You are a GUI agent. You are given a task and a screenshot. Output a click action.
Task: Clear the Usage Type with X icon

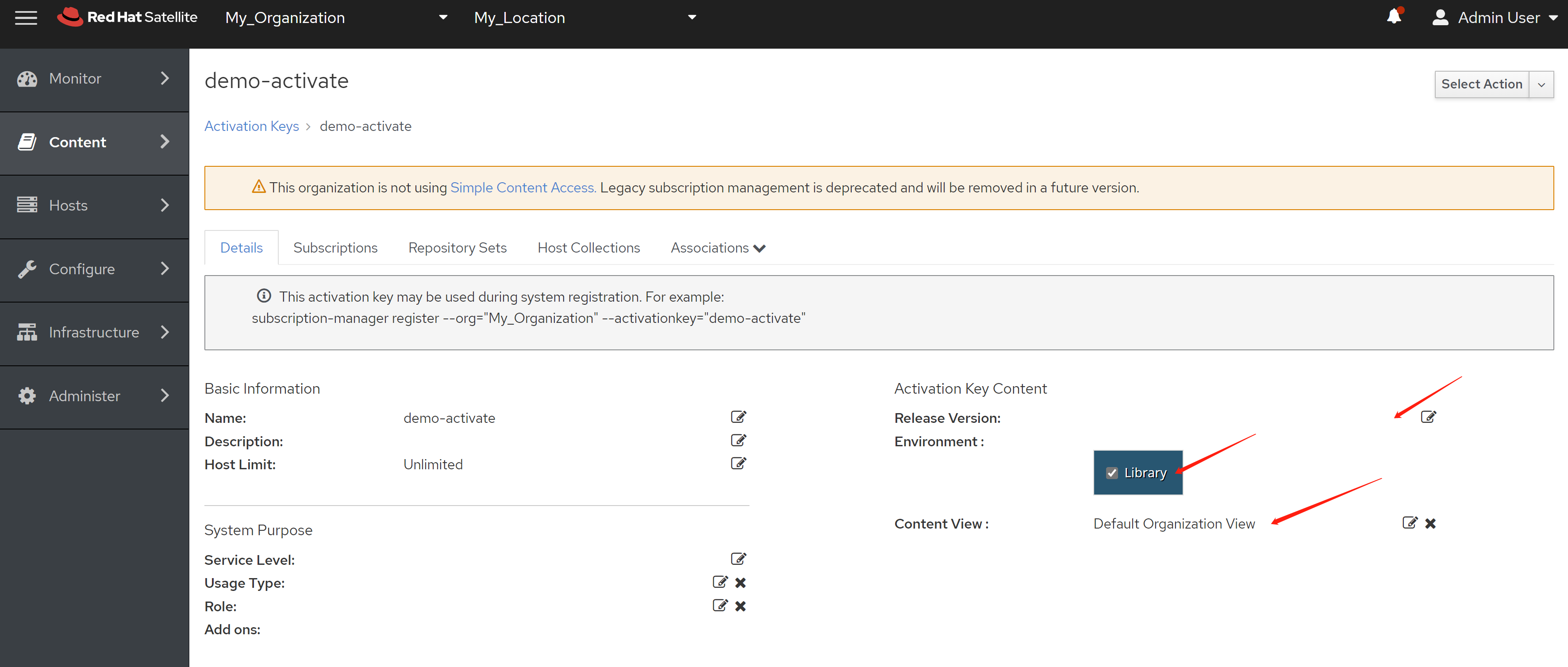click(740, 583)
